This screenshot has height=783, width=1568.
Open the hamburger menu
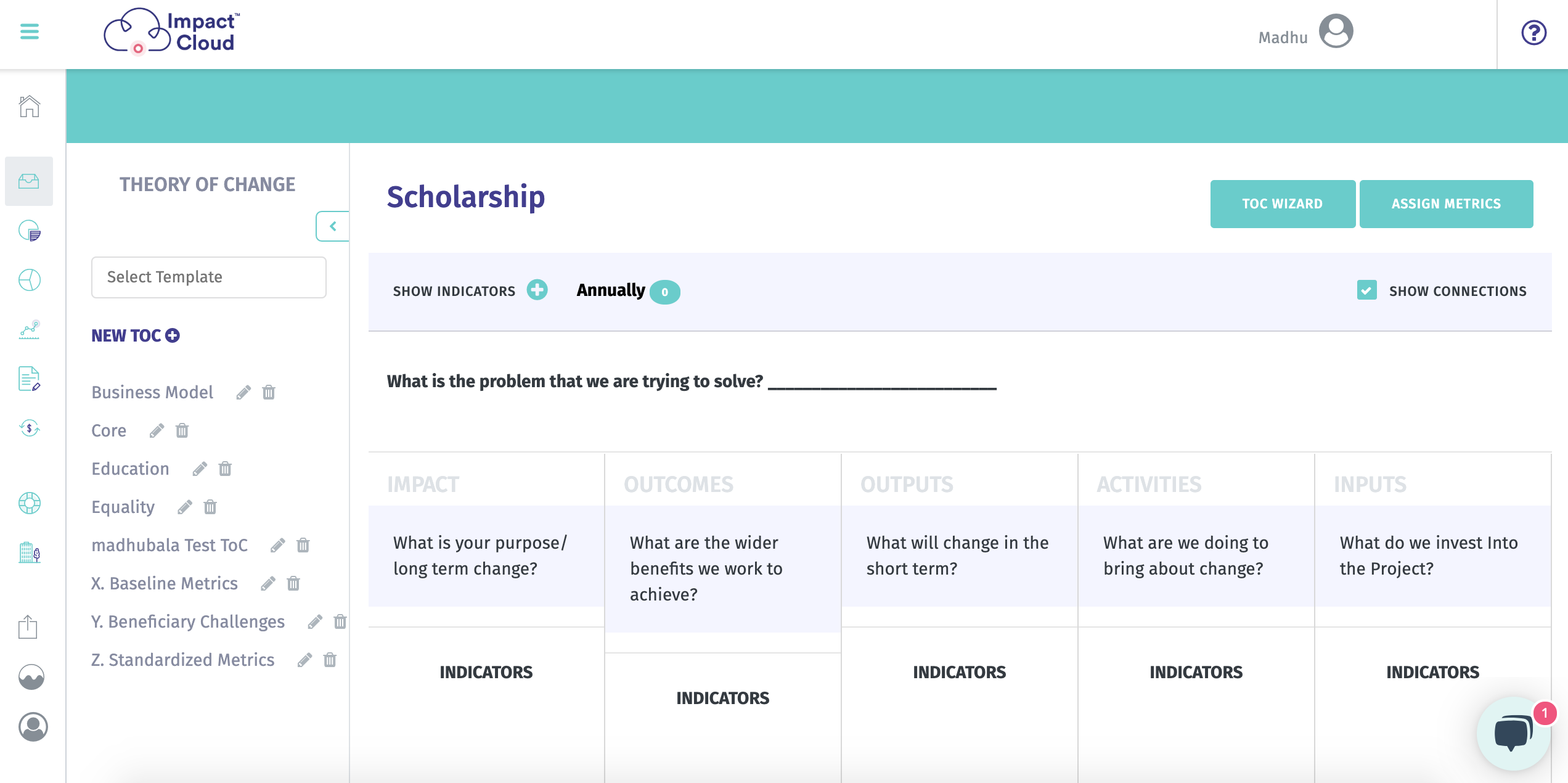point(30,31)
